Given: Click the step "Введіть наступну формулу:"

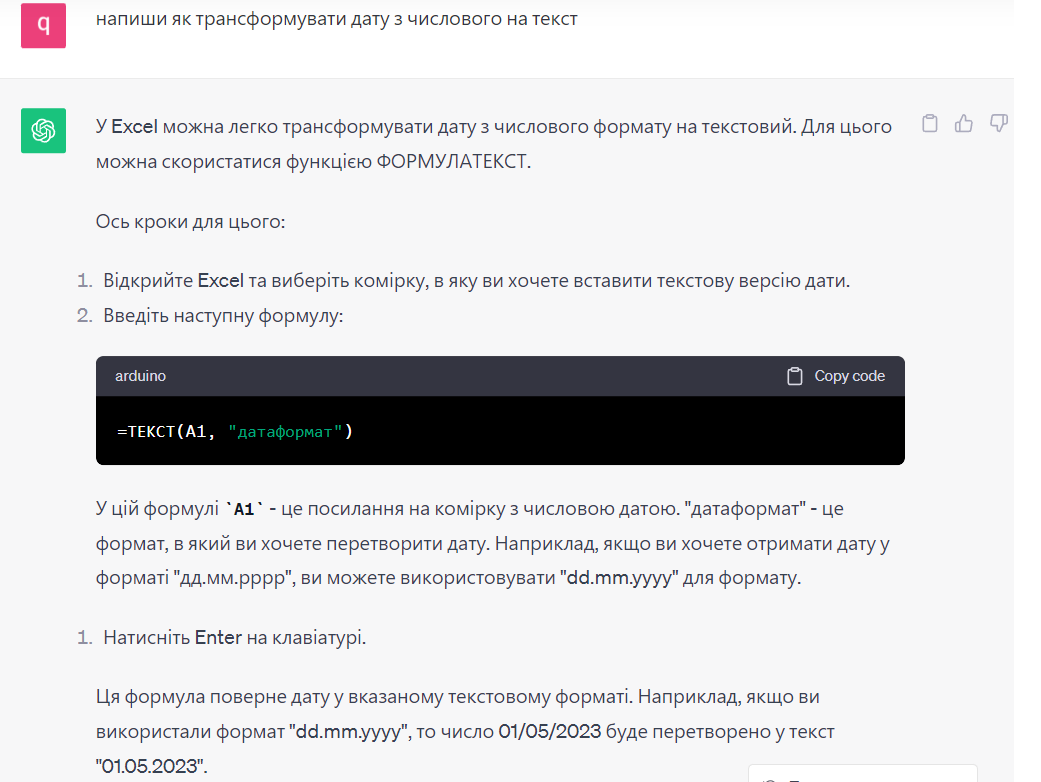Looking at the screenshot, I should click(223, 316).
